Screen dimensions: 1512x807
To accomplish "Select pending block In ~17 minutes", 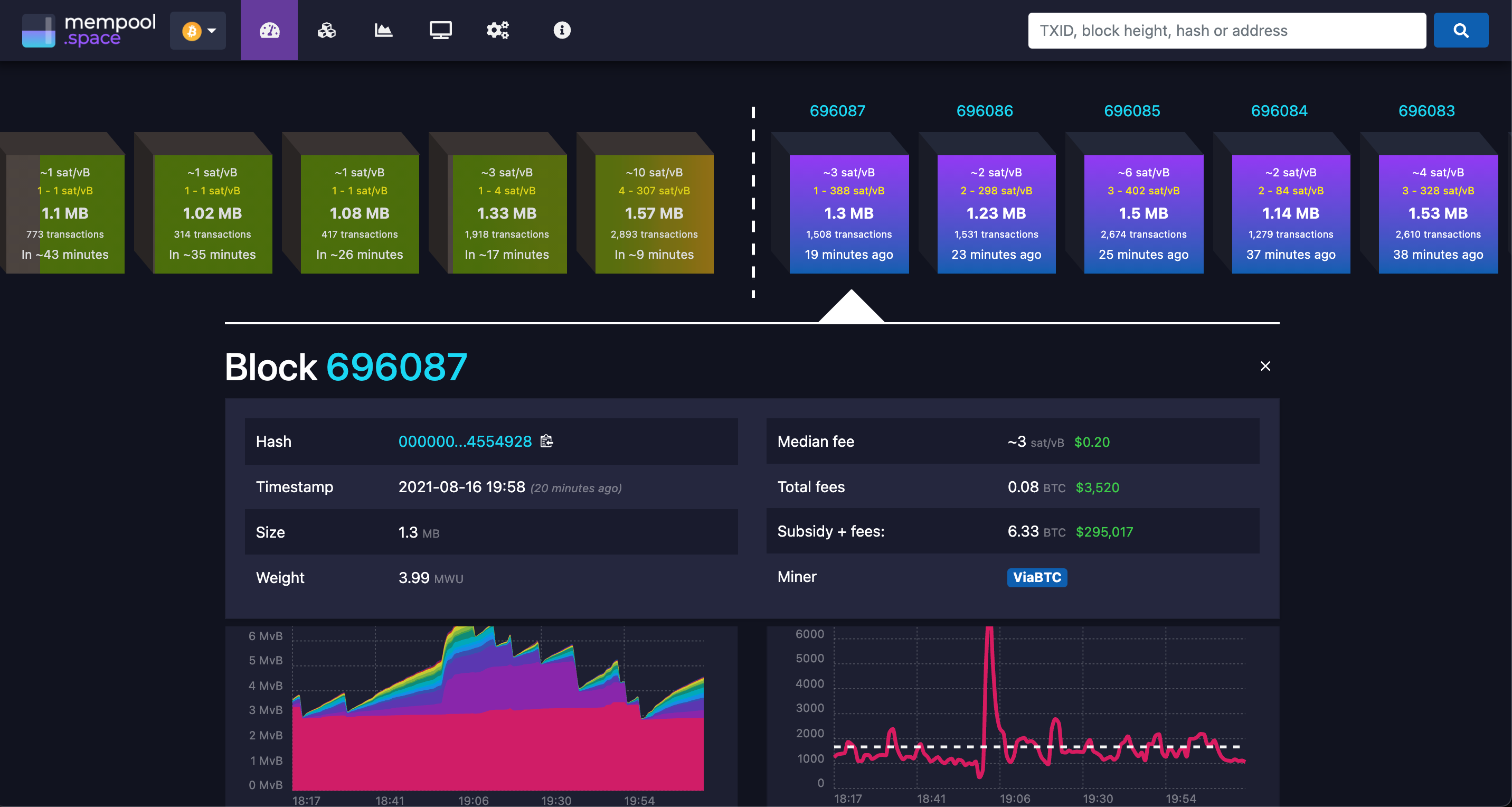I will (x=507, y=214).
